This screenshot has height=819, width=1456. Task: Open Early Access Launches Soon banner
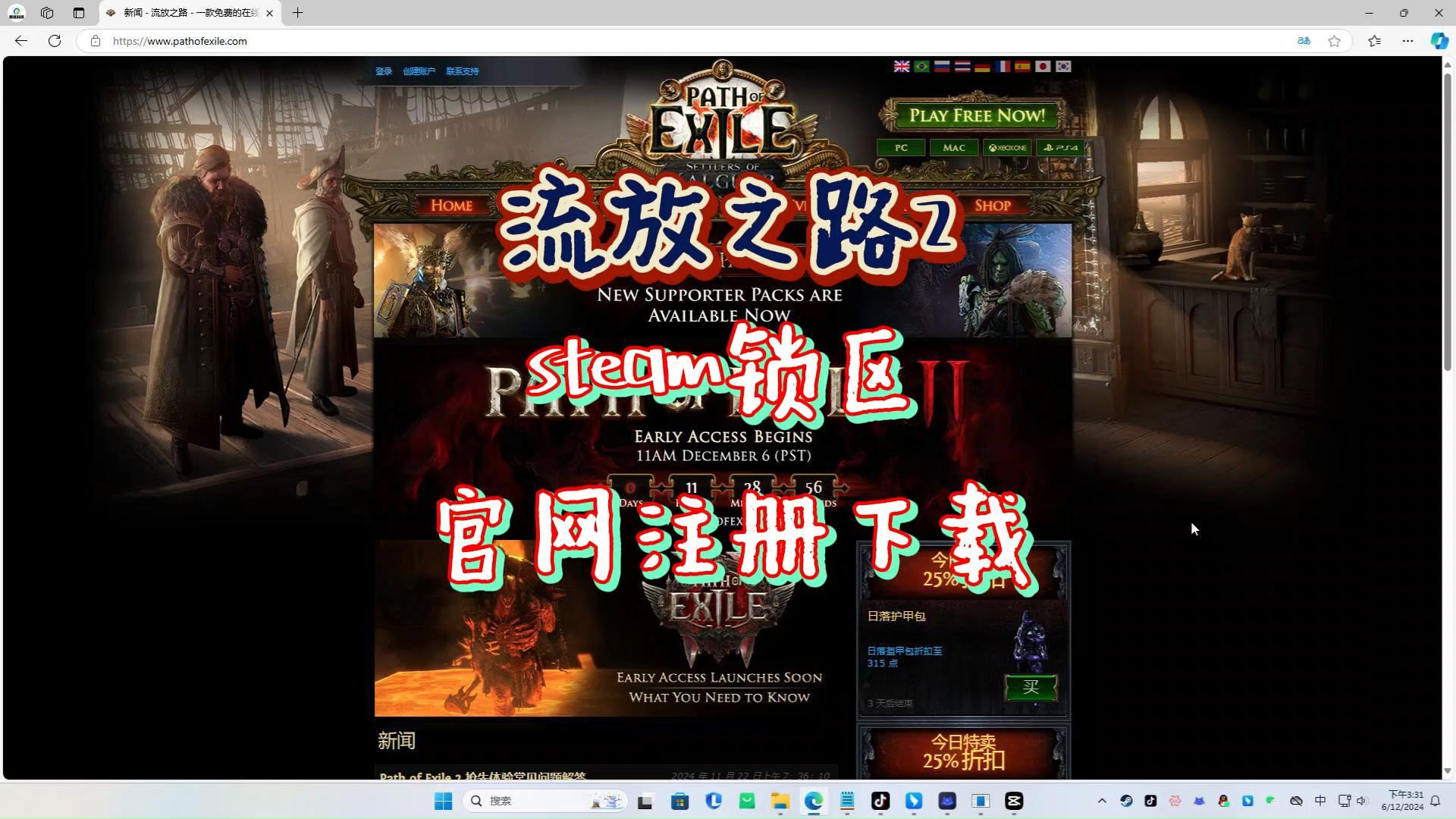tap(605, 628)
